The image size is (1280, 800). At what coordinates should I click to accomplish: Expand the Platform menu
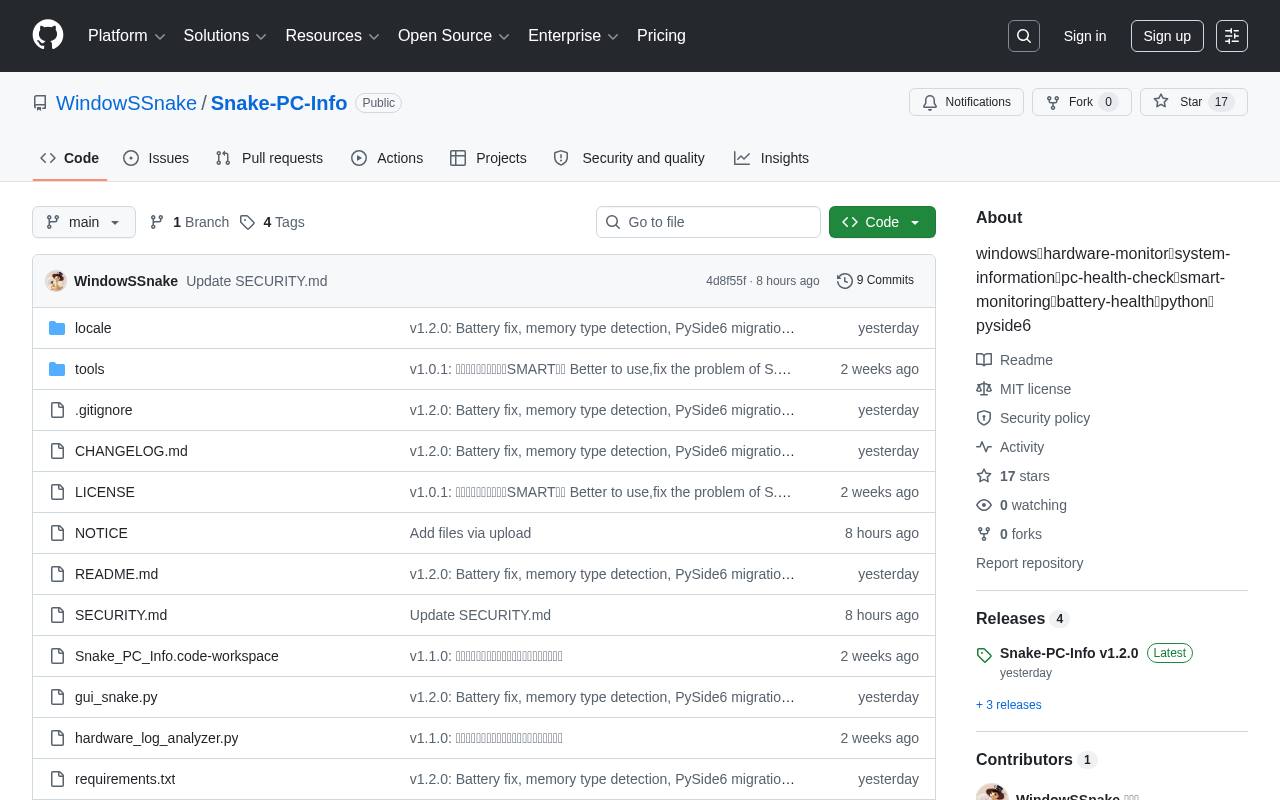[127, 36]
